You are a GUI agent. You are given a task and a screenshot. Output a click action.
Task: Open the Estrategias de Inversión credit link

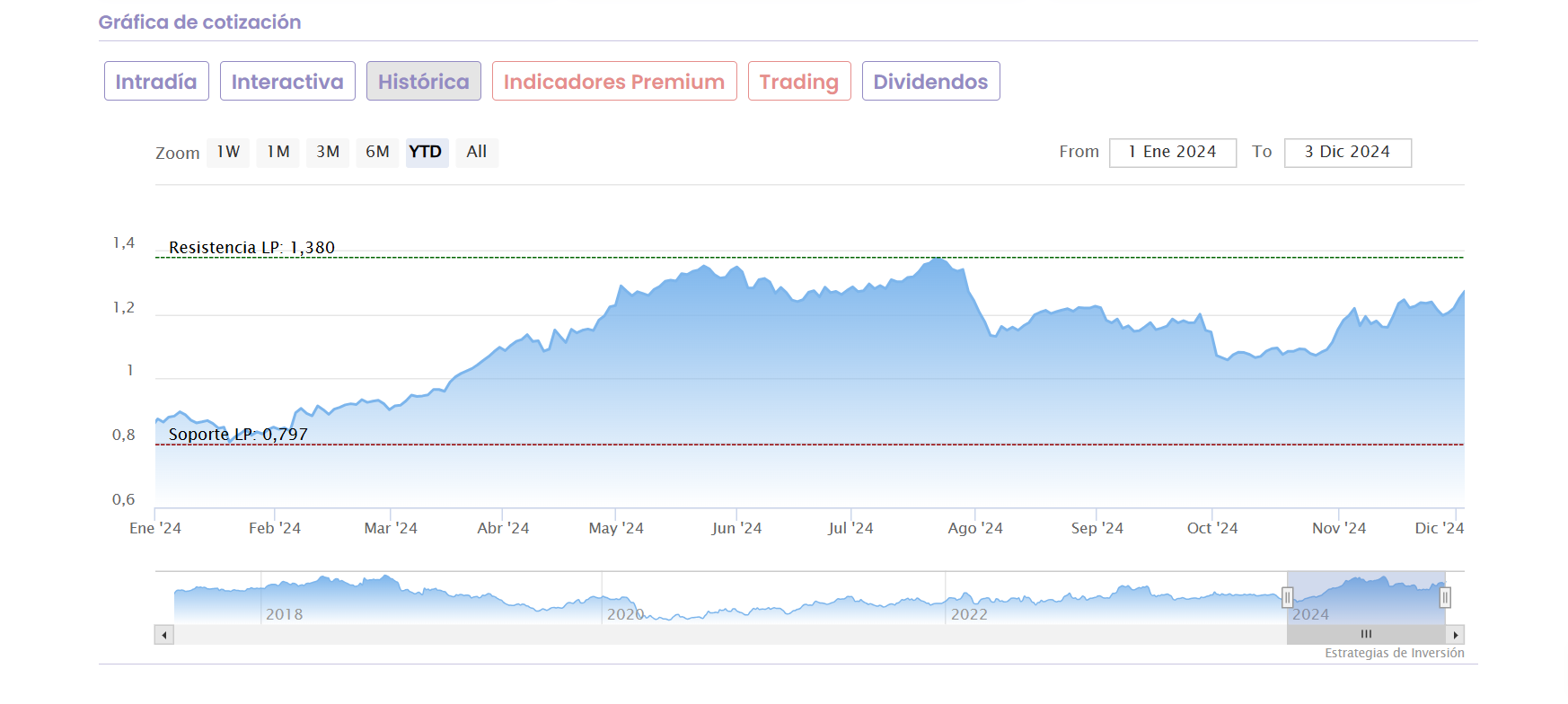point(1394,654)
